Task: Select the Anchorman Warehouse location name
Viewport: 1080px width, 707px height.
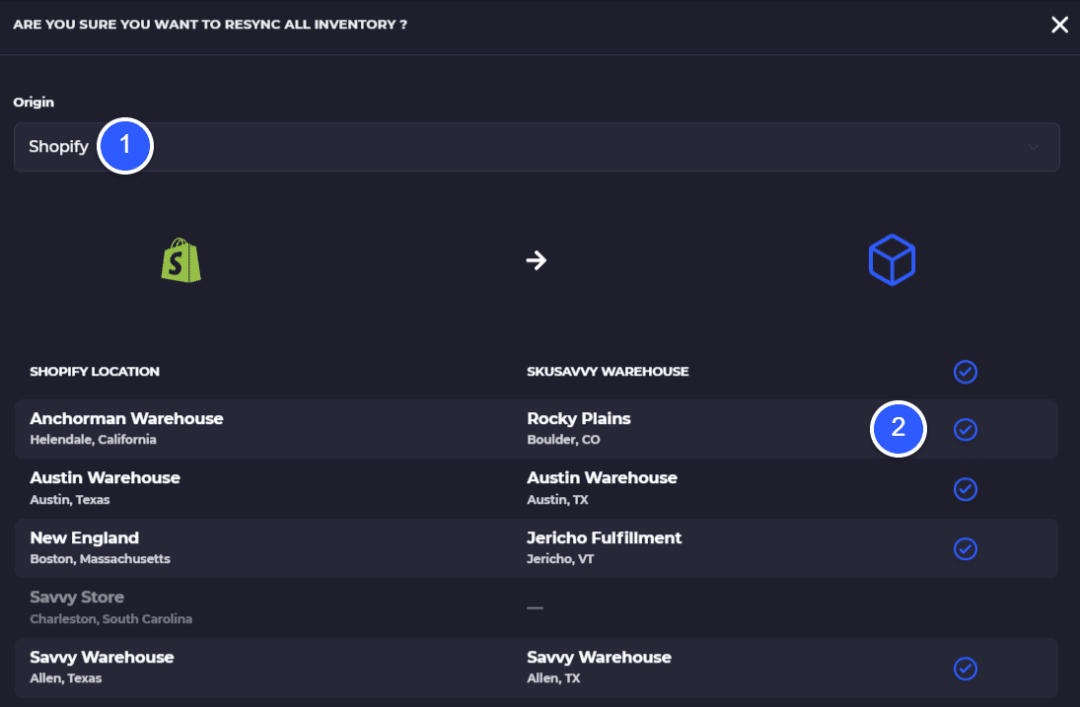Action: point(127,418)
